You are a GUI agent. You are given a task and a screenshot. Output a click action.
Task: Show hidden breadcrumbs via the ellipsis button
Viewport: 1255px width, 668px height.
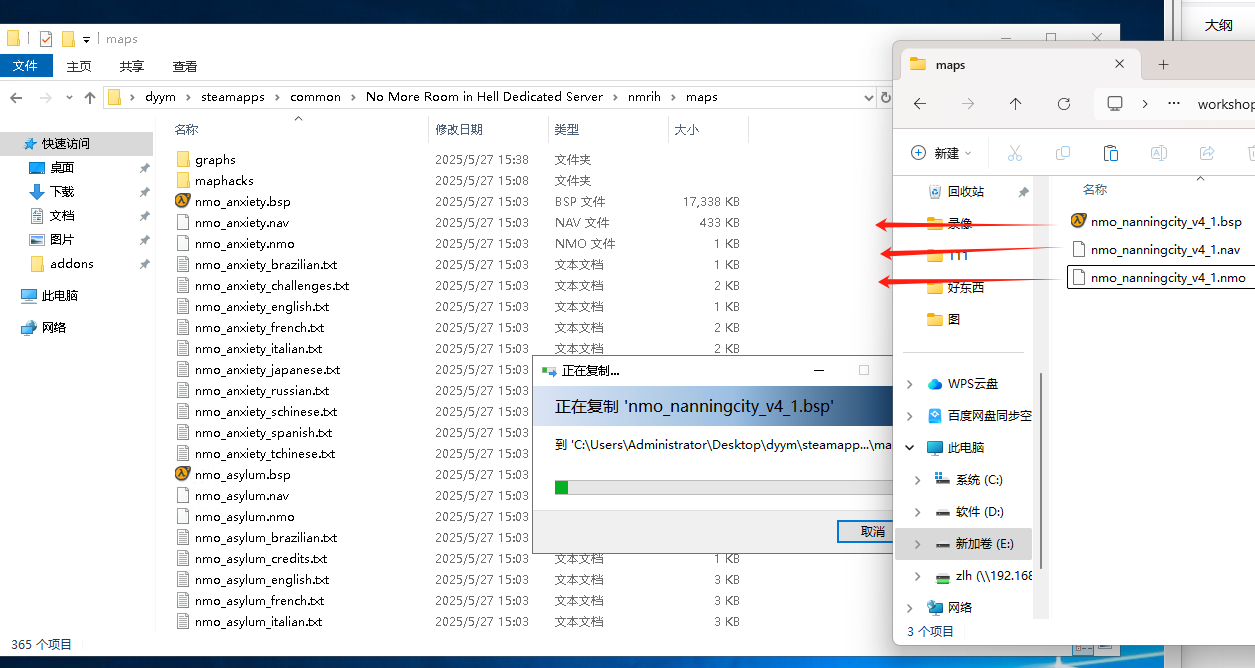click(1175, 104)
